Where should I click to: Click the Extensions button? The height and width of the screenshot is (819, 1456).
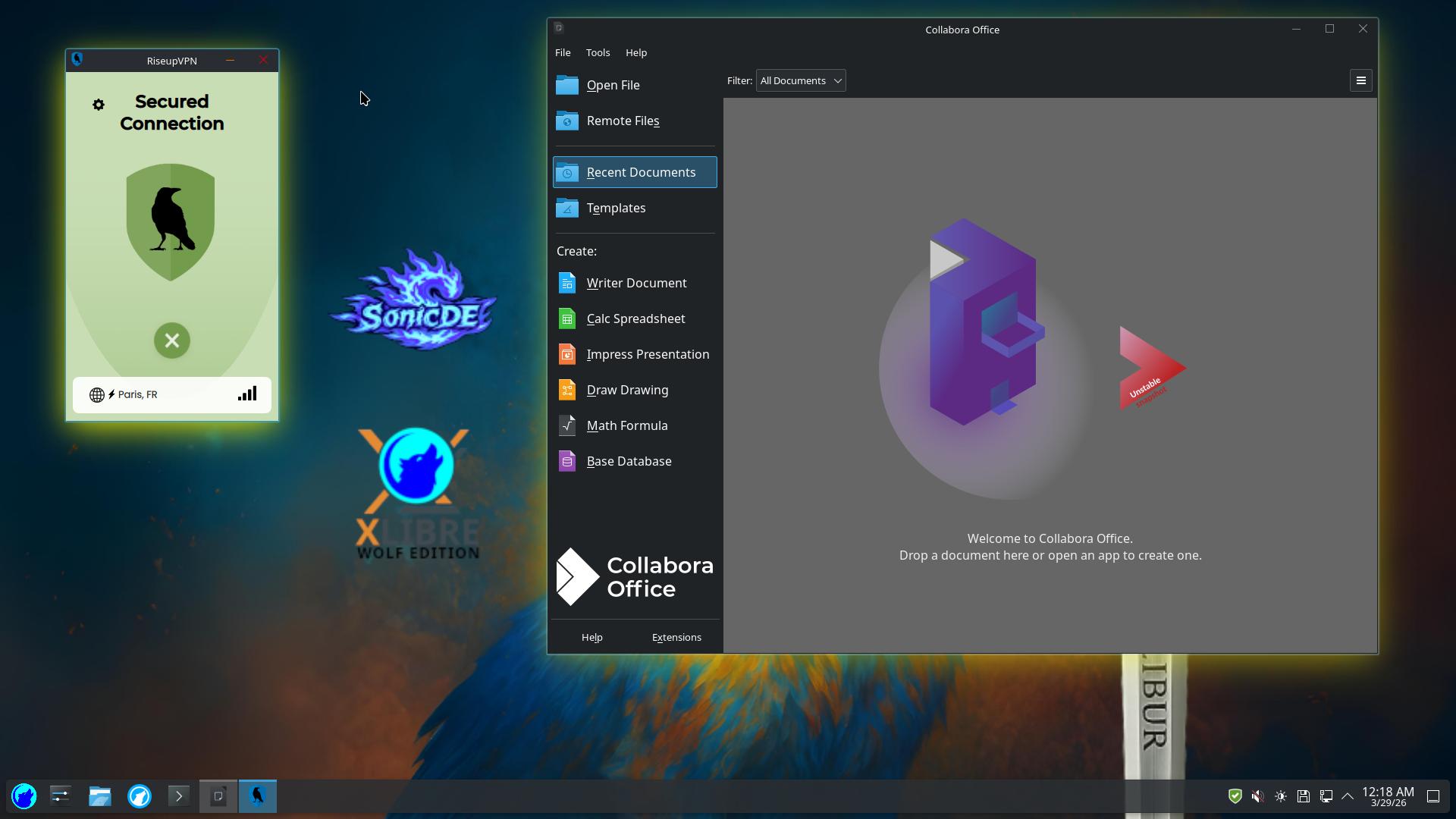pyautogui.click(x=676, y=637)
